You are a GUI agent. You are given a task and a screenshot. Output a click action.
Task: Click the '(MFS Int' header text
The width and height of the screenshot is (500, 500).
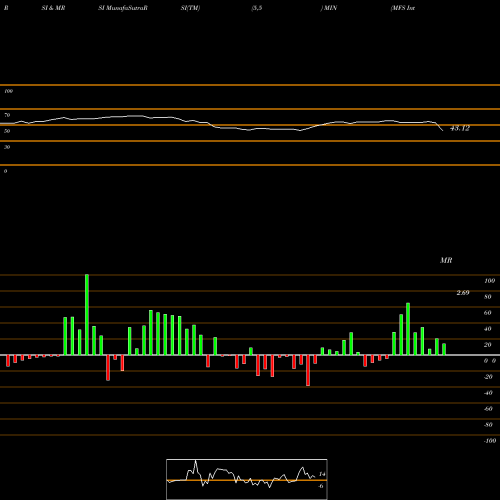403,8
